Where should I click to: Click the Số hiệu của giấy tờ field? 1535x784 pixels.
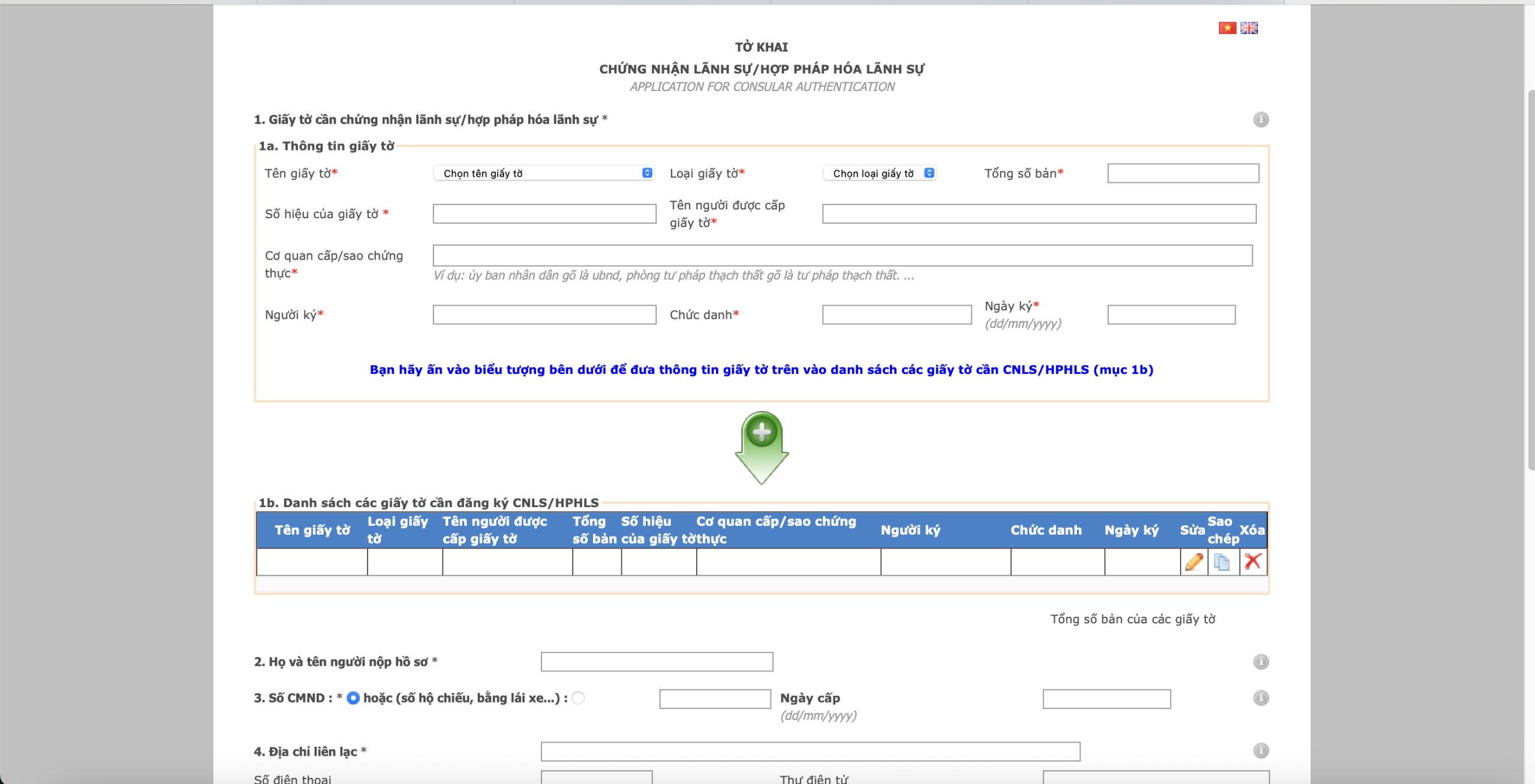(x=544, y=214)
